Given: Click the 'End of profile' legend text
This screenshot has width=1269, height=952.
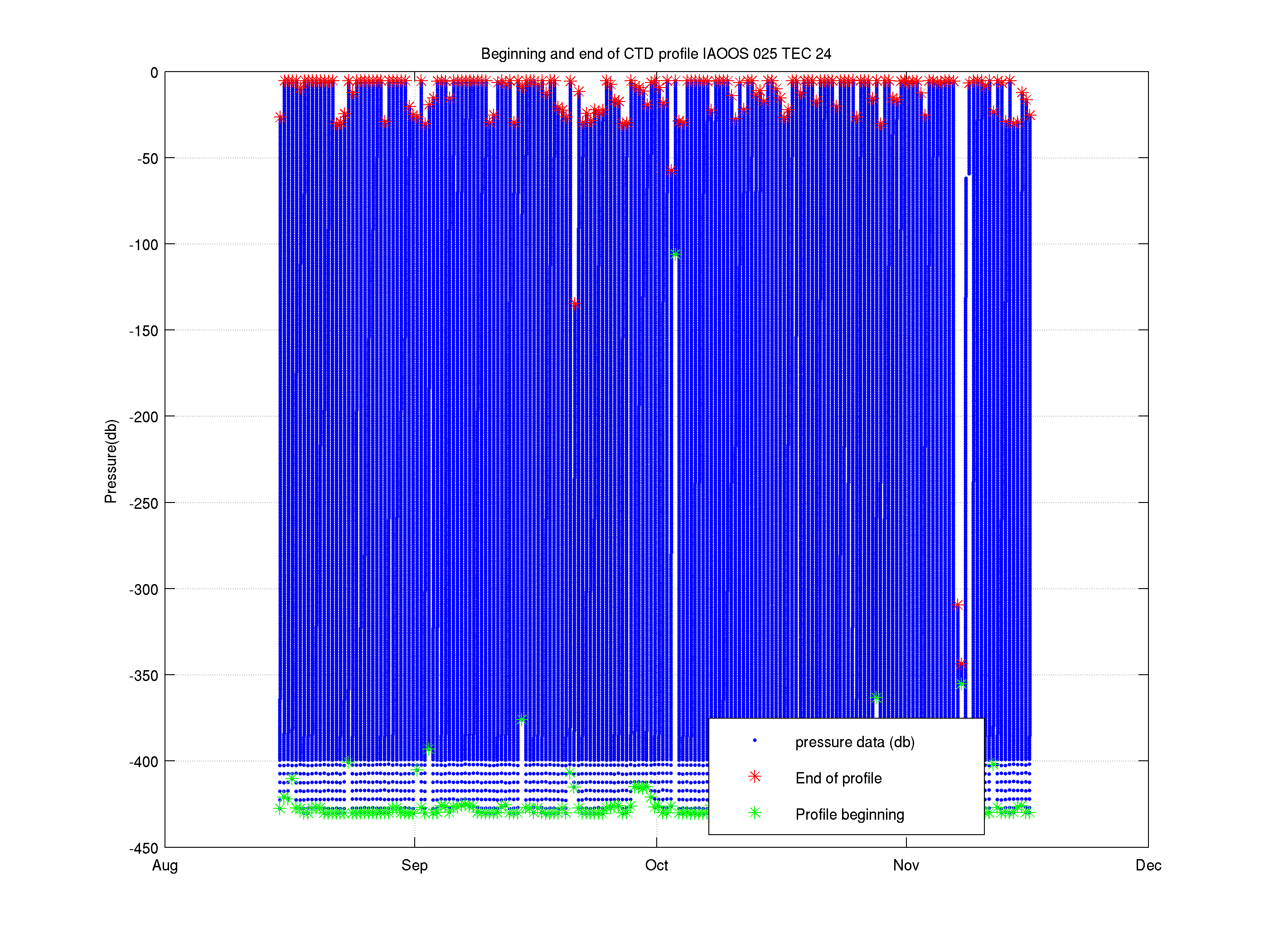Looking at the screenshot, I should pyautogui.click(x=838, y=778).
